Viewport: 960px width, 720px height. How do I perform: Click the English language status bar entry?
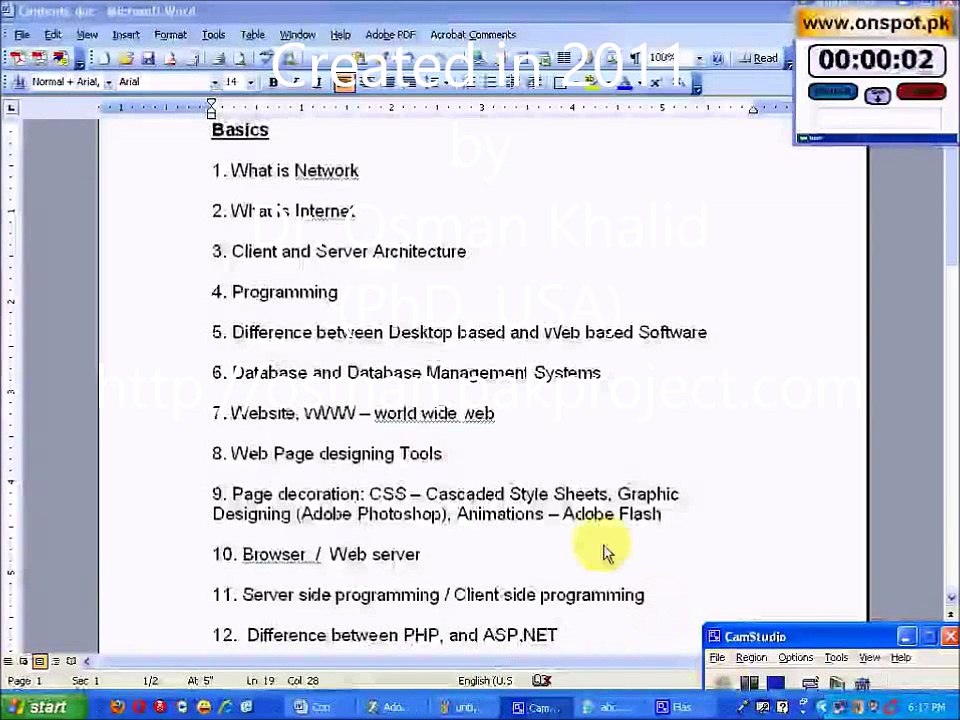click(486, 681)
